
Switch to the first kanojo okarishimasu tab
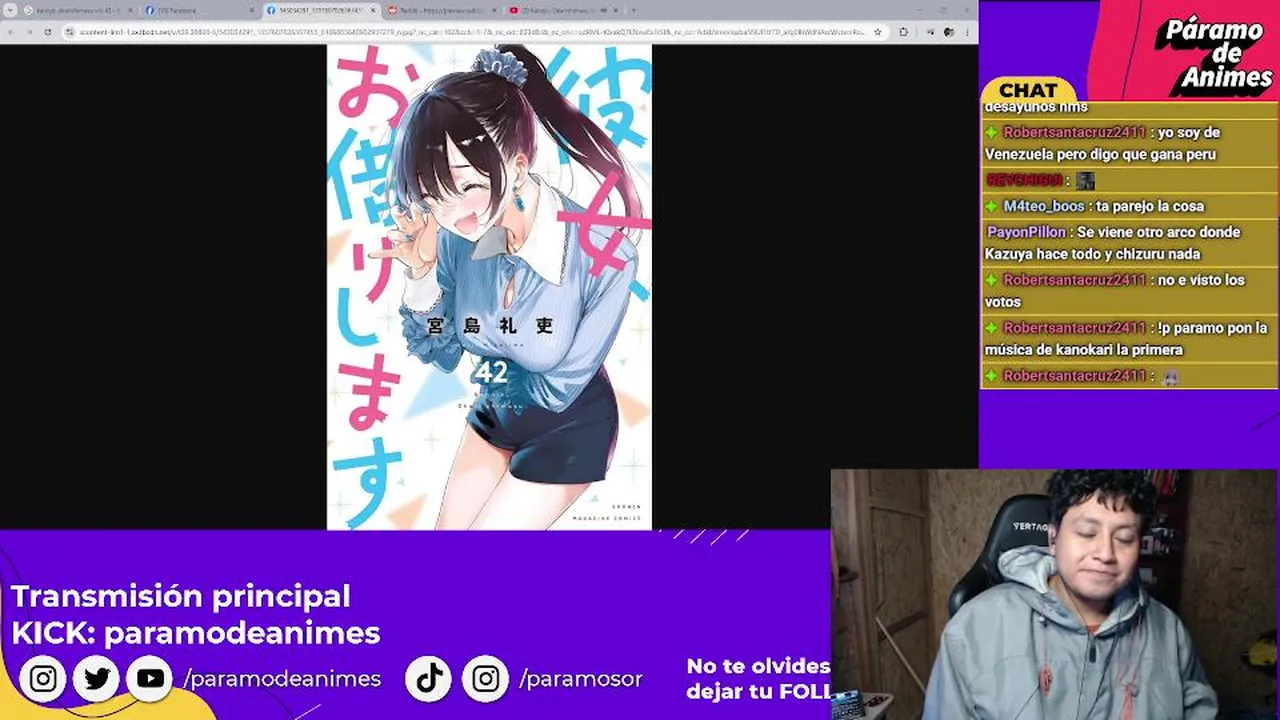(77, 10)
